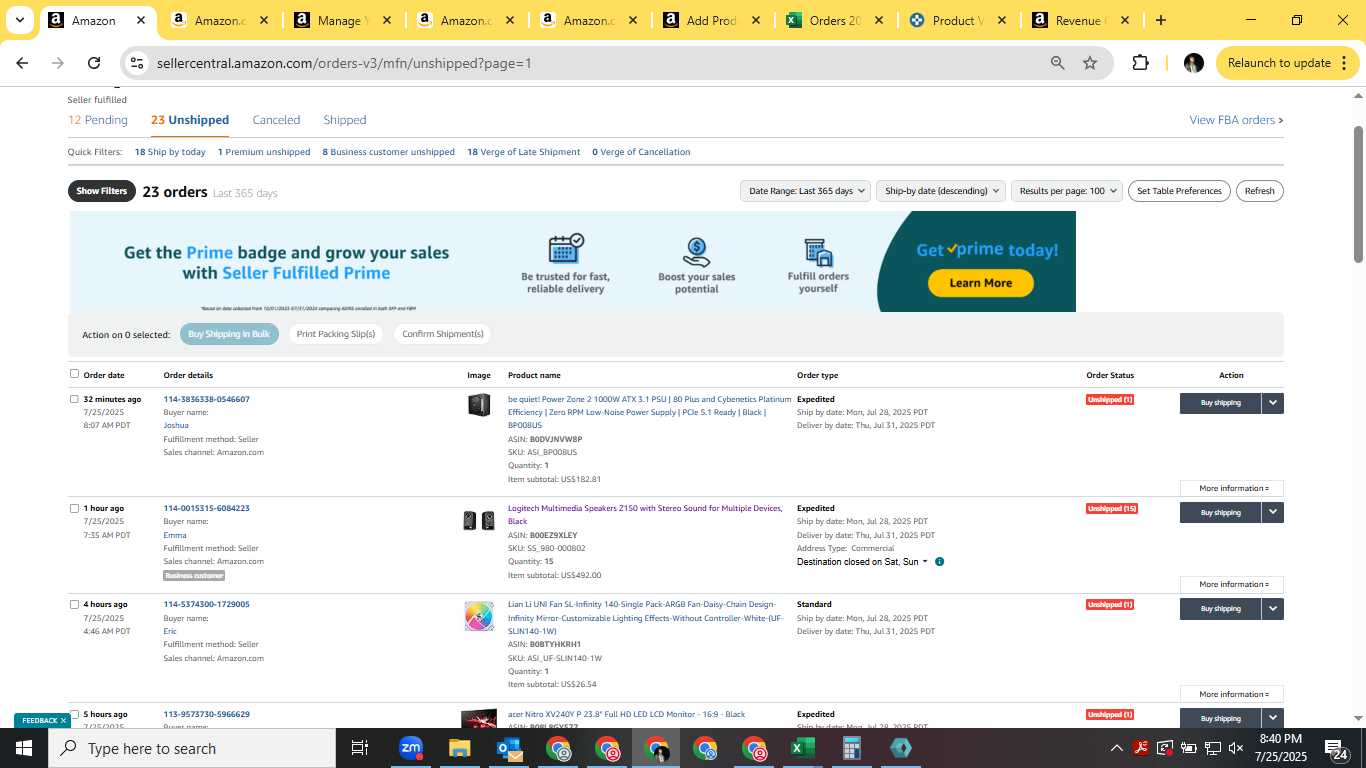The height and width of the screenshot is (768, 1366).
Task: Open Excel from the taskbar
Action: (802, 748)
